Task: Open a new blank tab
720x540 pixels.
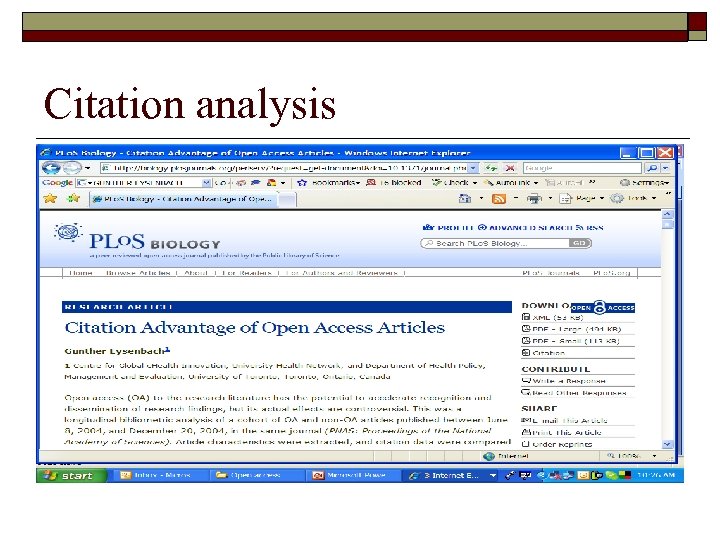Action: pos(287,199)
